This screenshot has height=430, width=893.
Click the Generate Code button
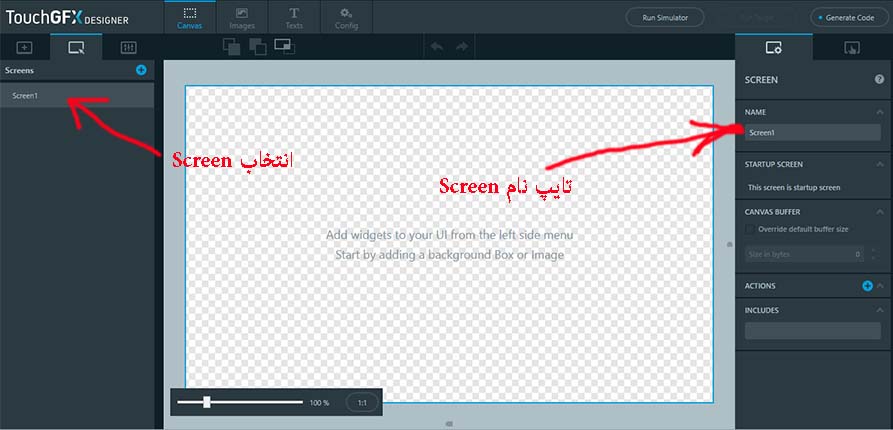click(x=848, y=17)
